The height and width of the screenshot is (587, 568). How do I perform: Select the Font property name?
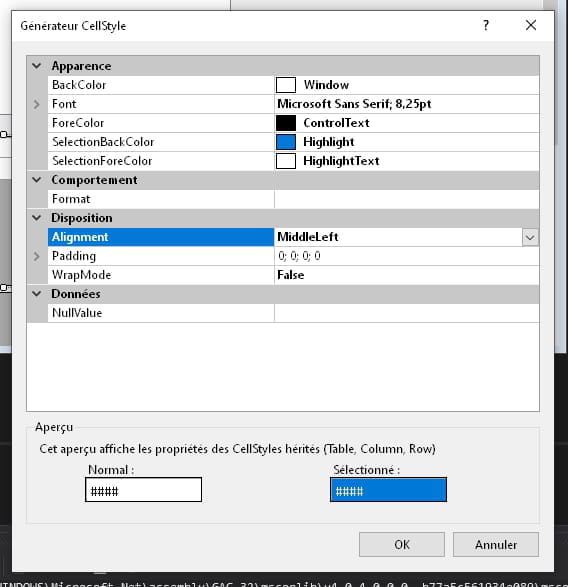pos(64,104)
